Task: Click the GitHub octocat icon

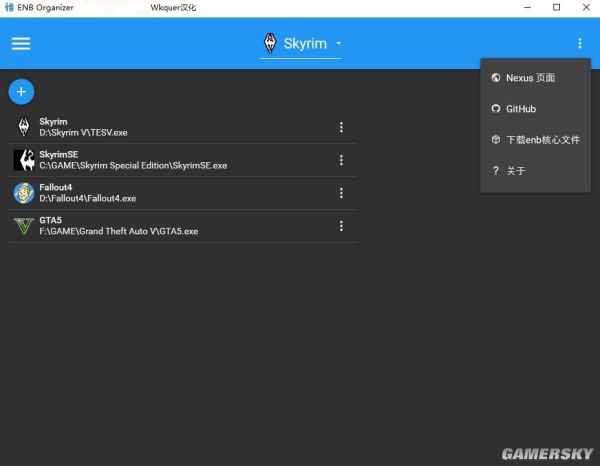Action: [x=496, y=109]
